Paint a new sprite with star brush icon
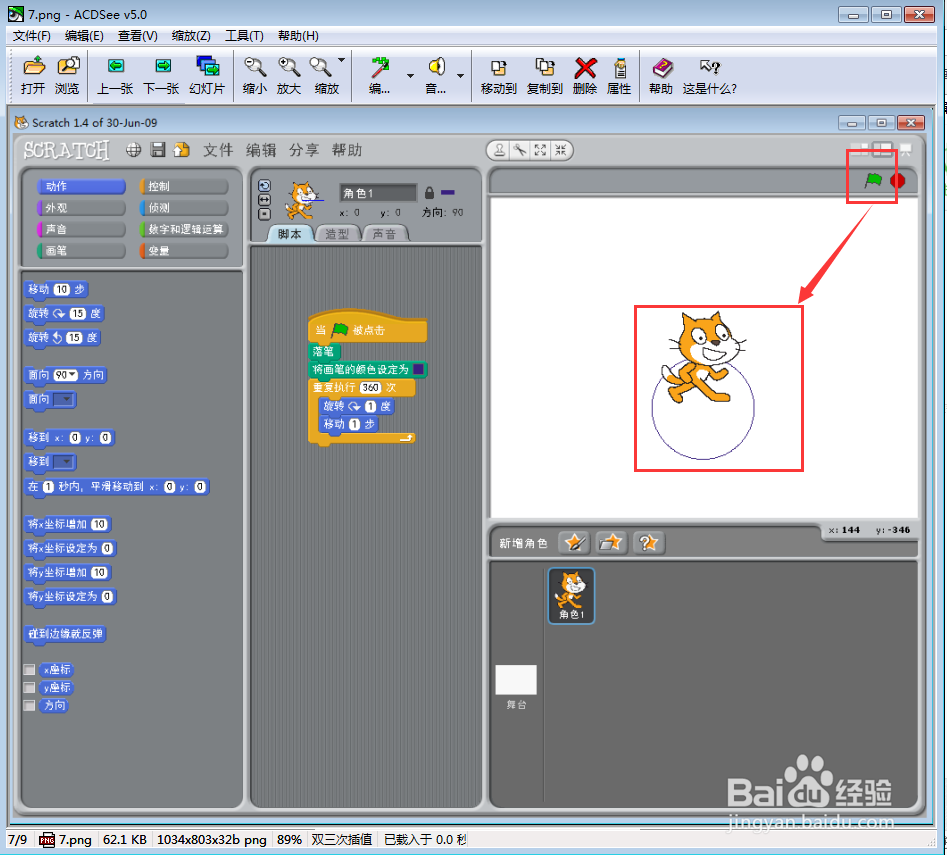Screen dimensions: 947x855 [574, 542]
